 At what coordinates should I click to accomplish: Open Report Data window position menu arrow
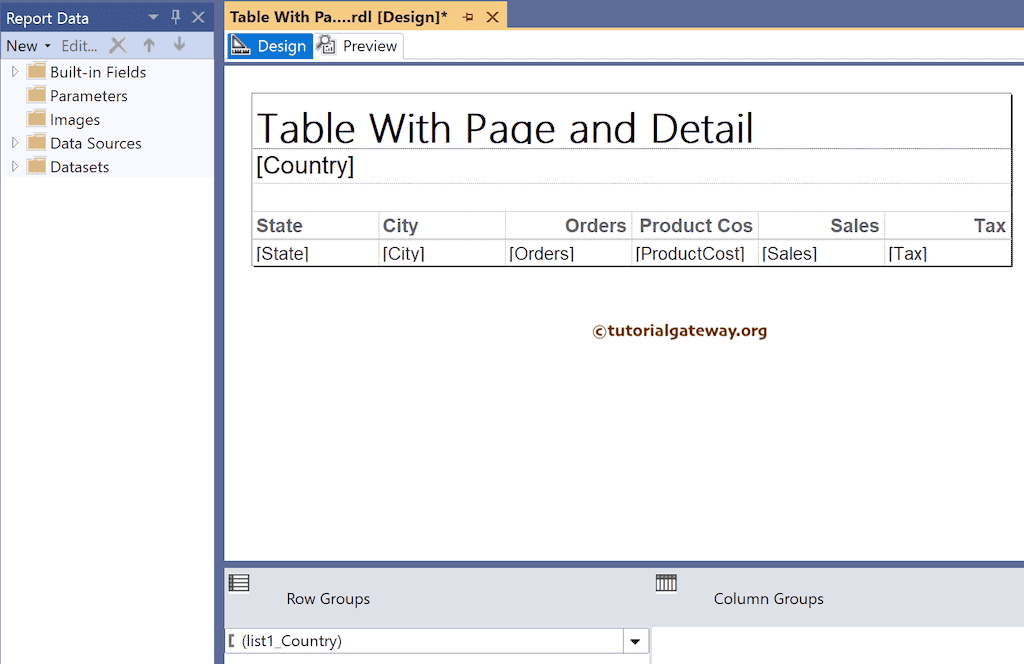pos(154,17)
